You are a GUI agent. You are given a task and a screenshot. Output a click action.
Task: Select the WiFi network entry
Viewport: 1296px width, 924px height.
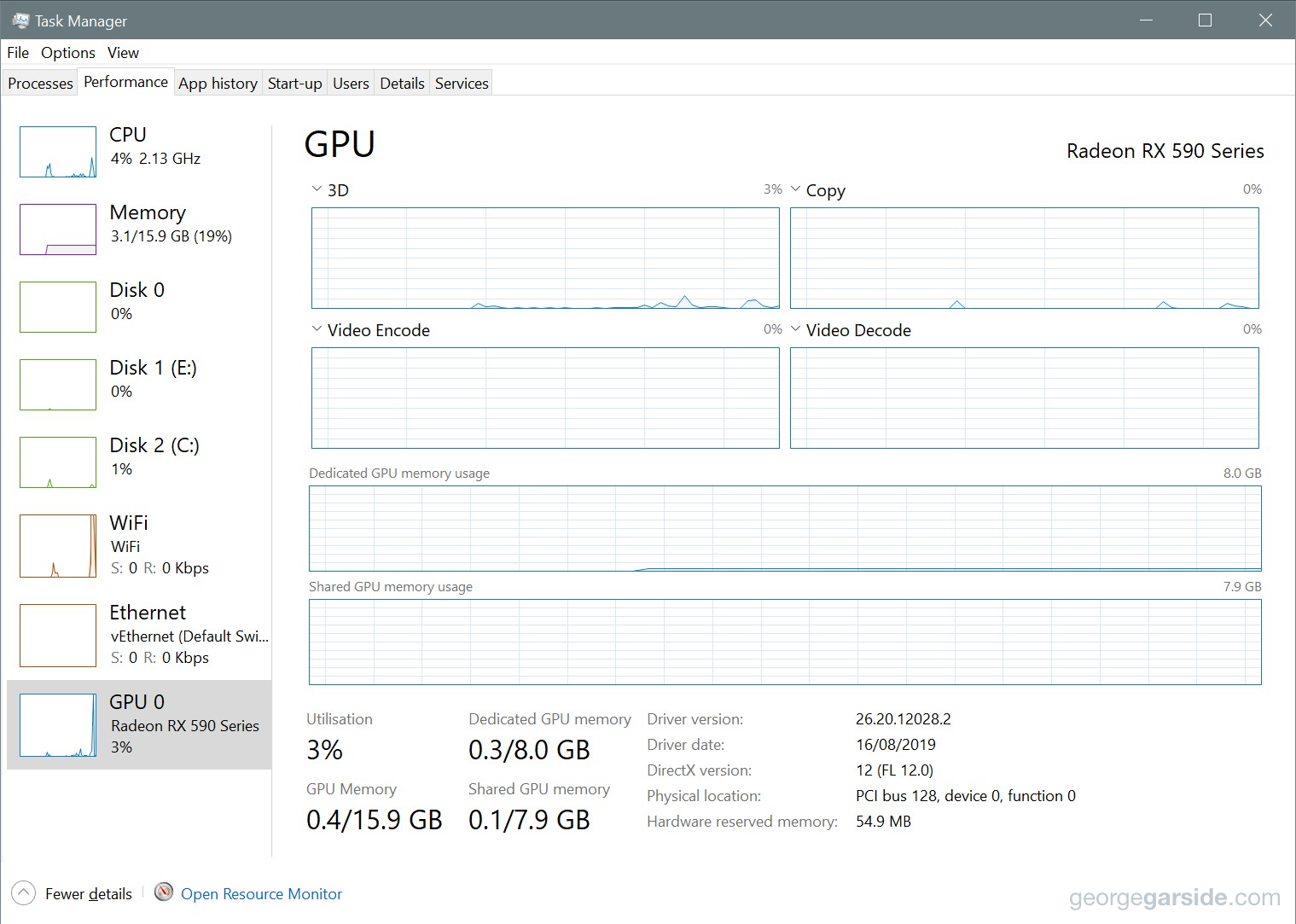click(139, 545)
